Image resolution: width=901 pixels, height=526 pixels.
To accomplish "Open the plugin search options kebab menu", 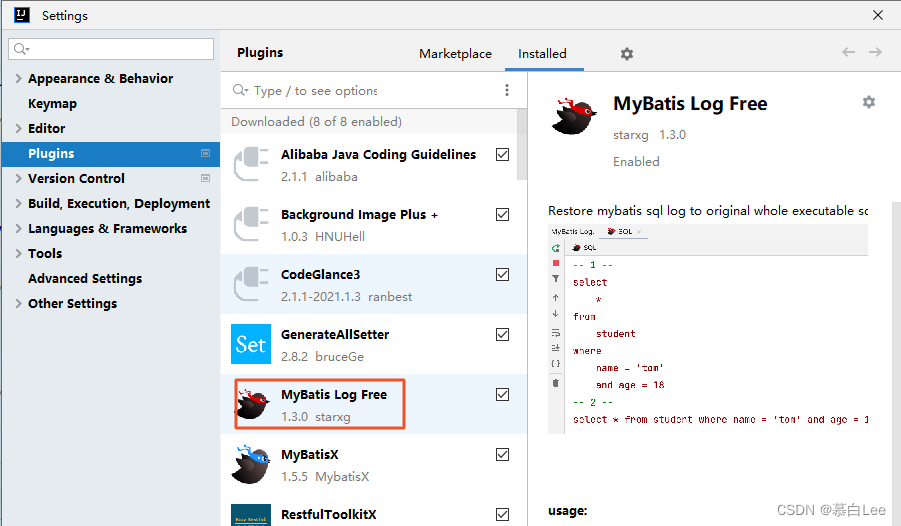I will tap(506, 90).
